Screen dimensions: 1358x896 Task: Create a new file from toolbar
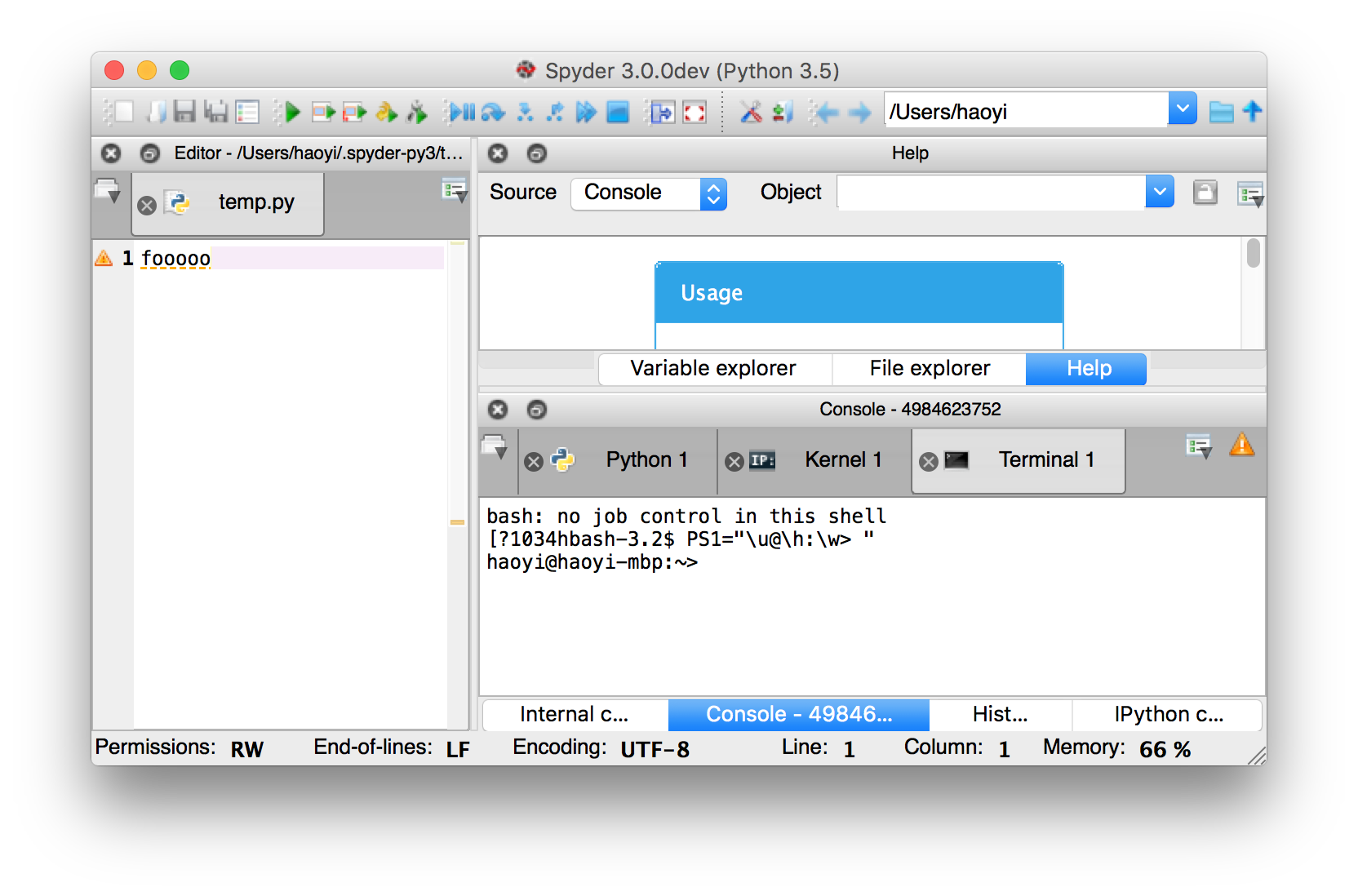123,112
